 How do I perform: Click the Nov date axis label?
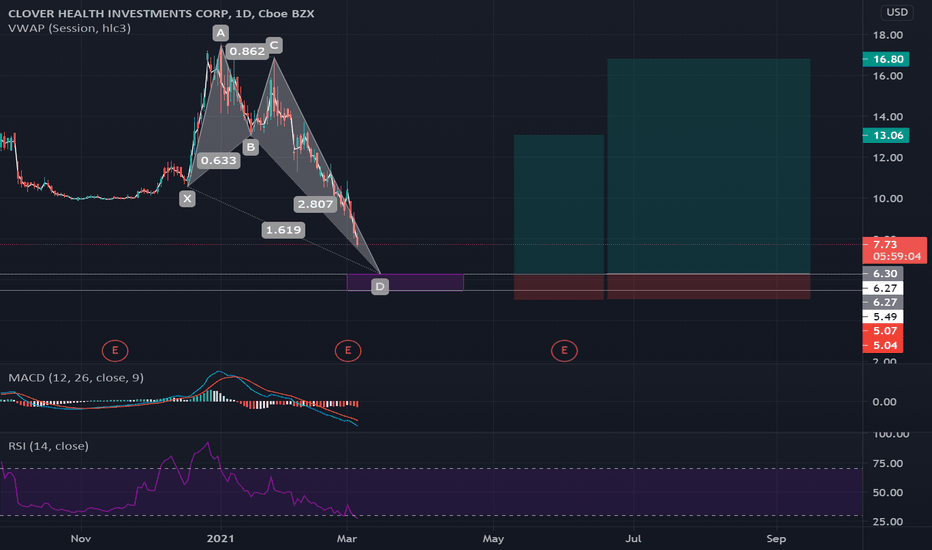(x=81, y=539)
